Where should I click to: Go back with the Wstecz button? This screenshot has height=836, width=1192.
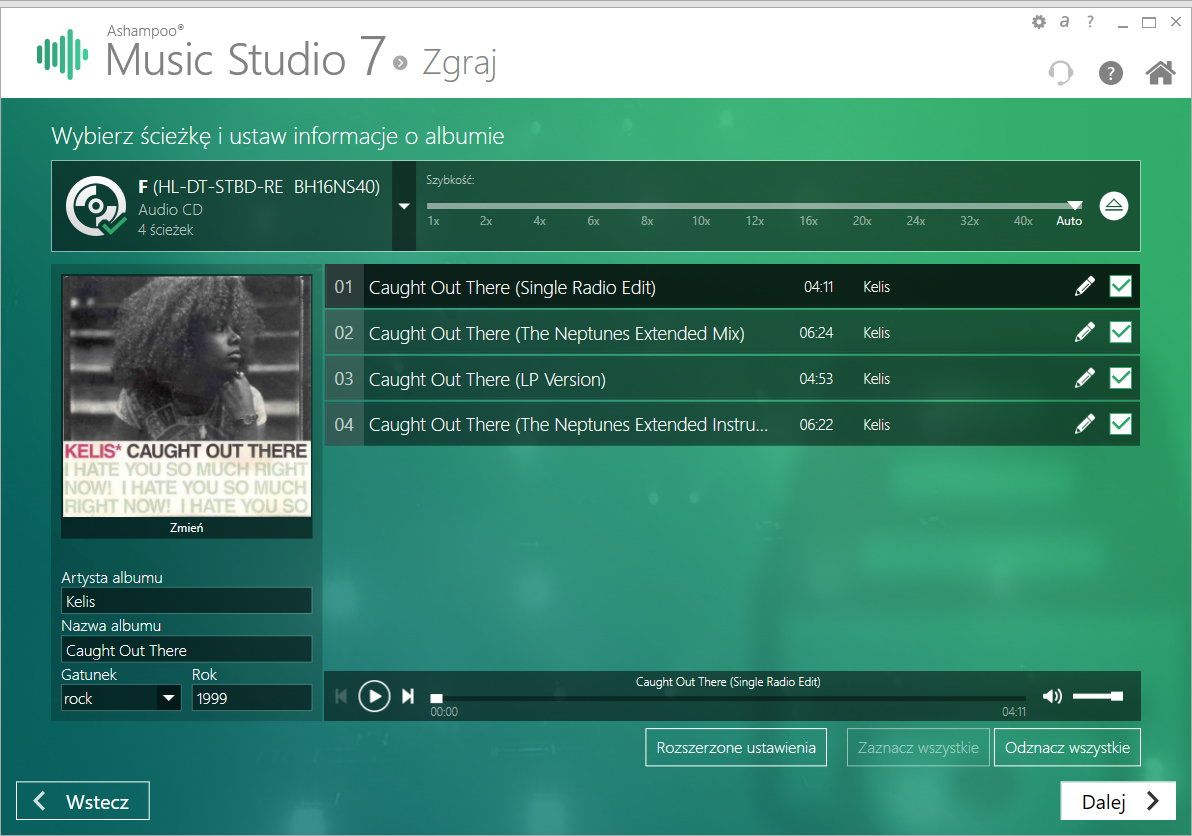pos(83,801)
